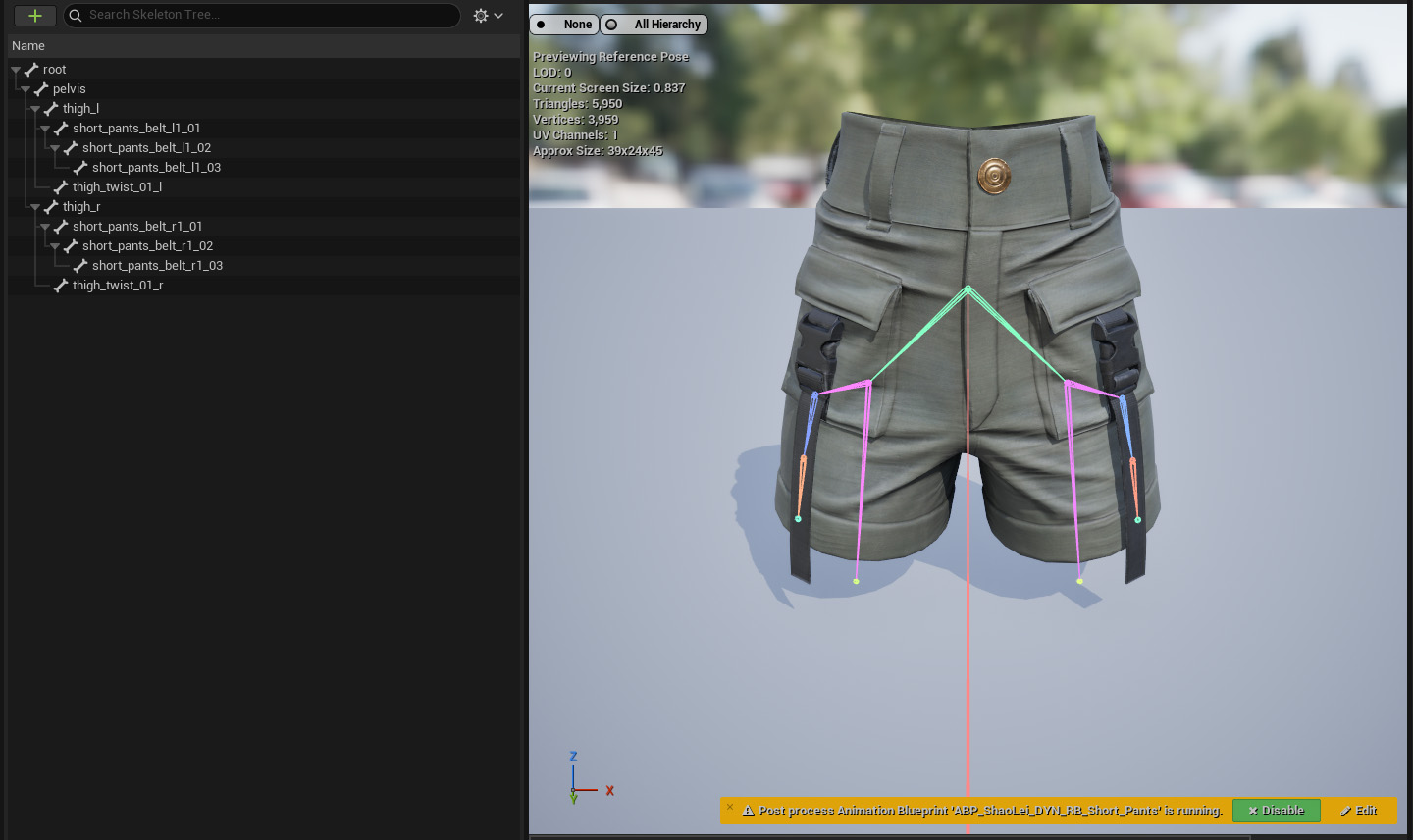
Task: Click the bone icon of short_pants_belt_l1_01
Action: click(61, 129)
